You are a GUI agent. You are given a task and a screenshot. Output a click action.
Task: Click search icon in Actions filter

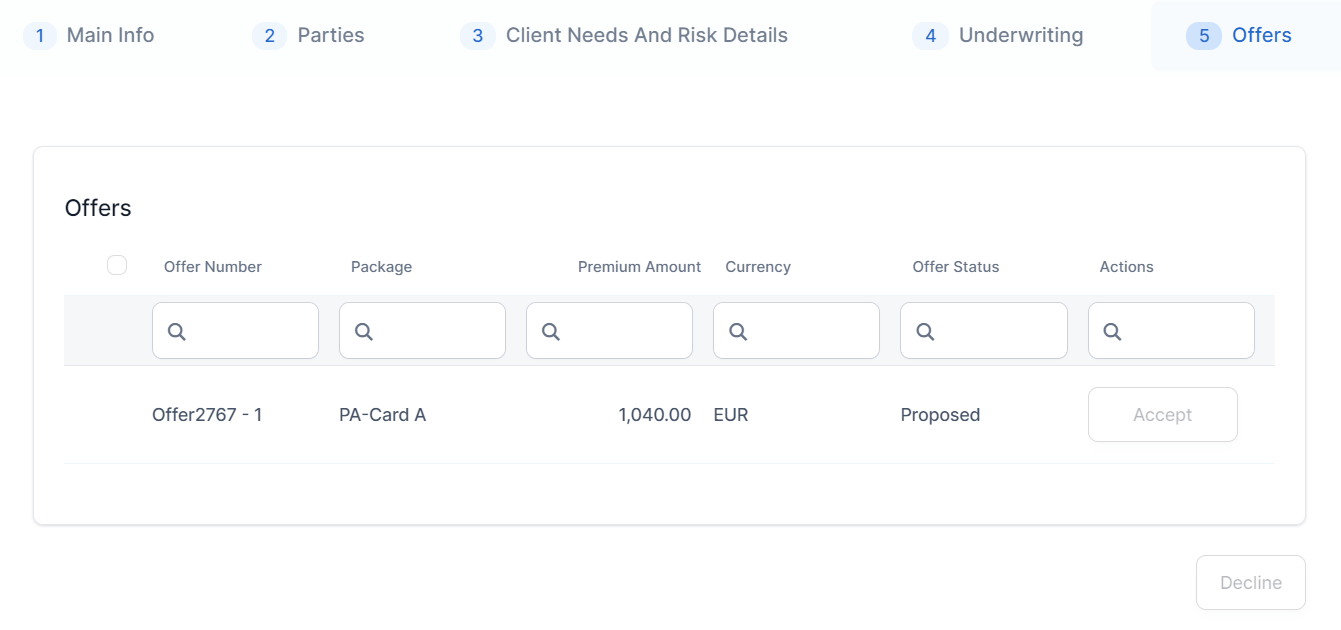click(x=1112, y=332)
